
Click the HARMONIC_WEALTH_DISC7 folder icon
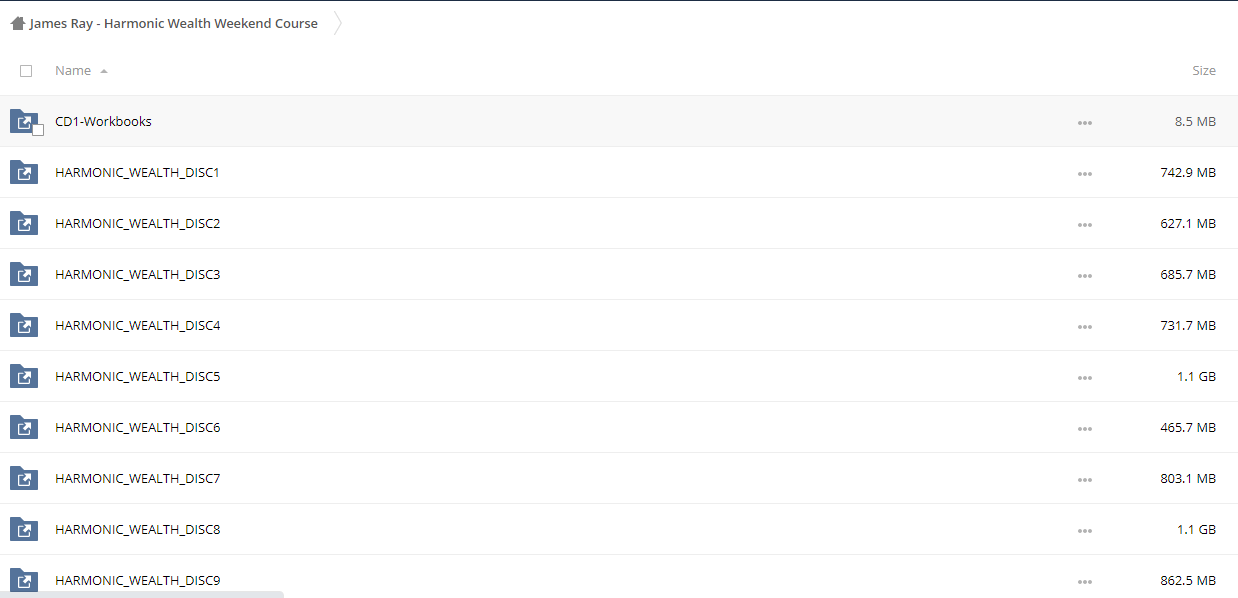click(24, 478)
